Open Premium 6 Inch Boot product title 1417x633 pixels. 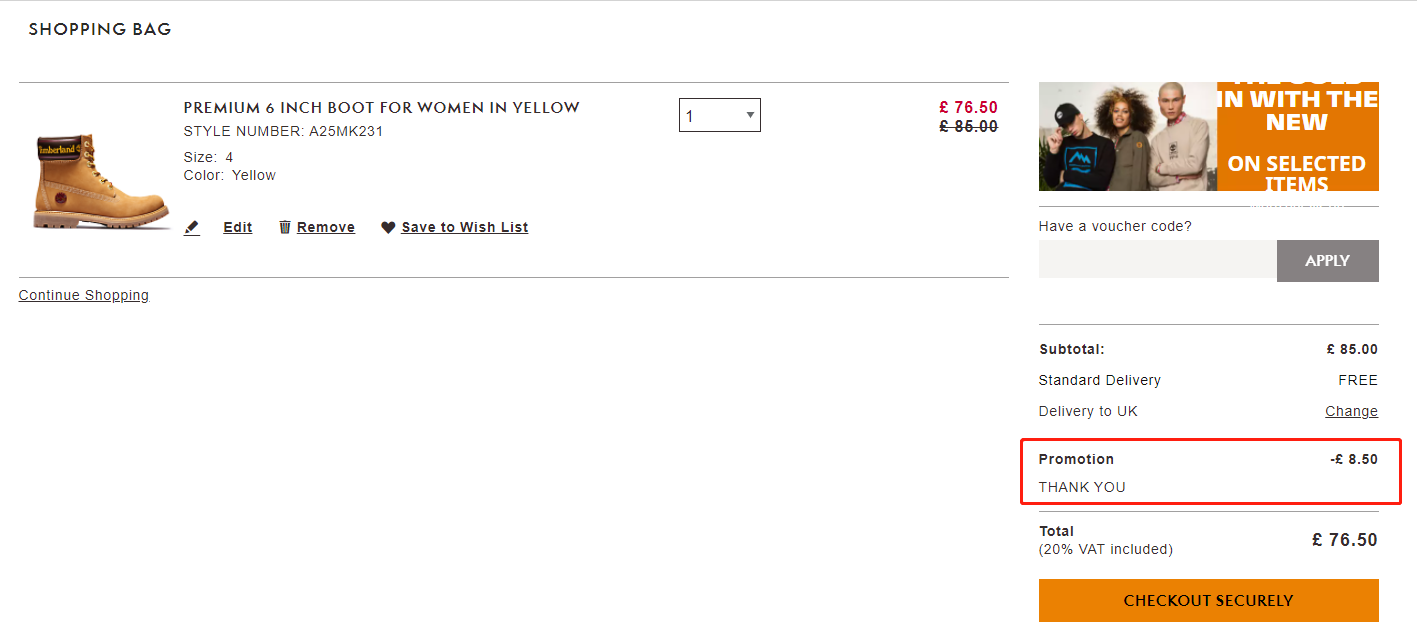point(382,108)
